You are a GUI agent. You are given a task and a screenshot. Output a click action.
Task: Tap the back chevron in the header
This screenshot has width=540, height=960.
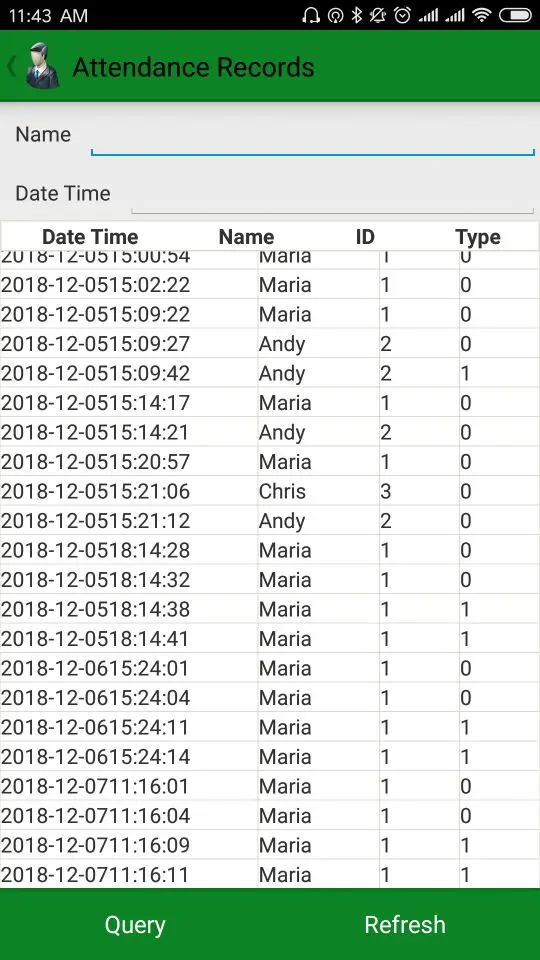click(11, 66)
